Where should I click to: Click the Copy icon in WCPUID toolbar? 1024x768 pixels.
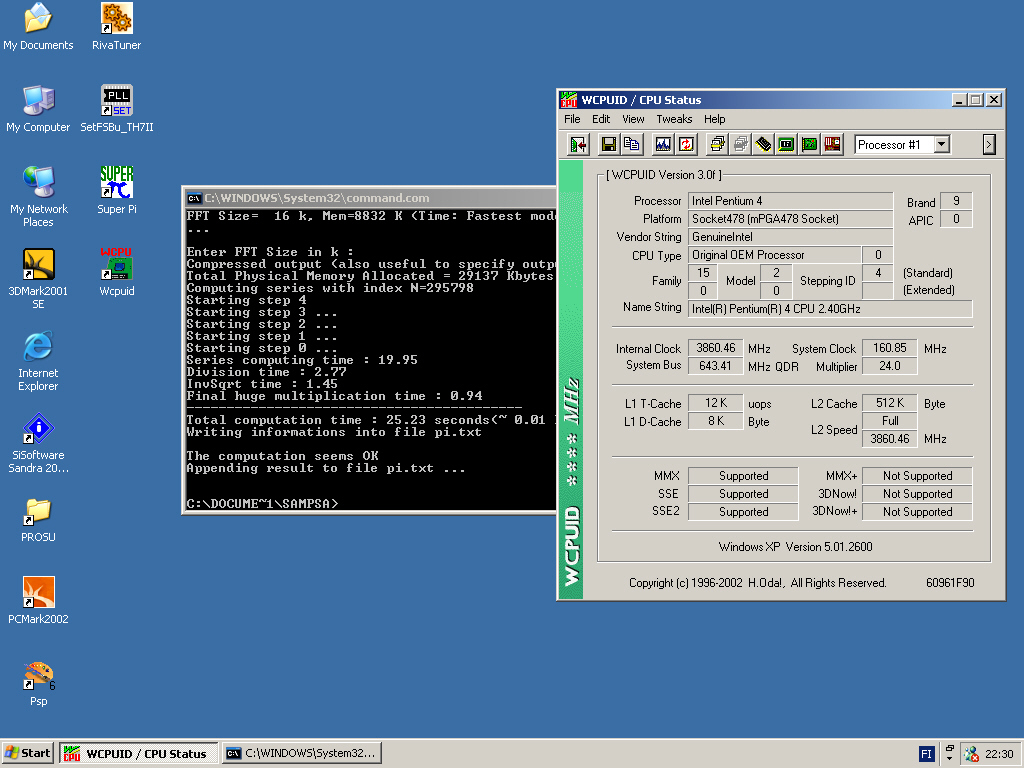632,145
